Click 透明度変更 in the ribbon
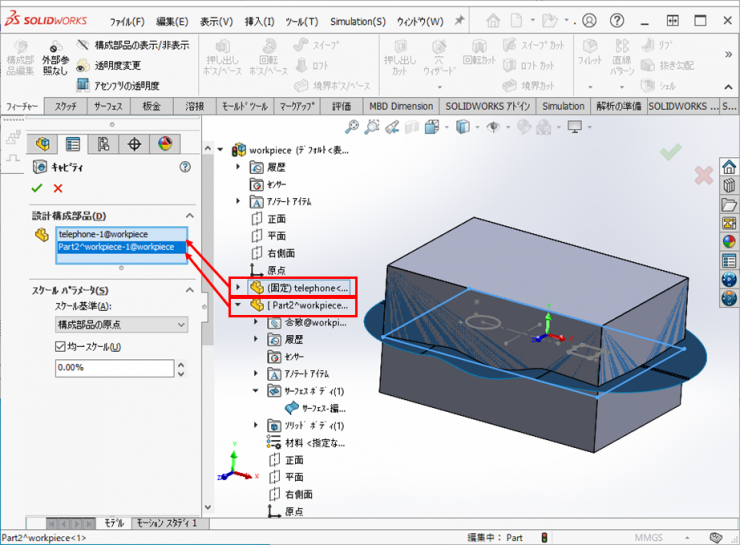 117,65
